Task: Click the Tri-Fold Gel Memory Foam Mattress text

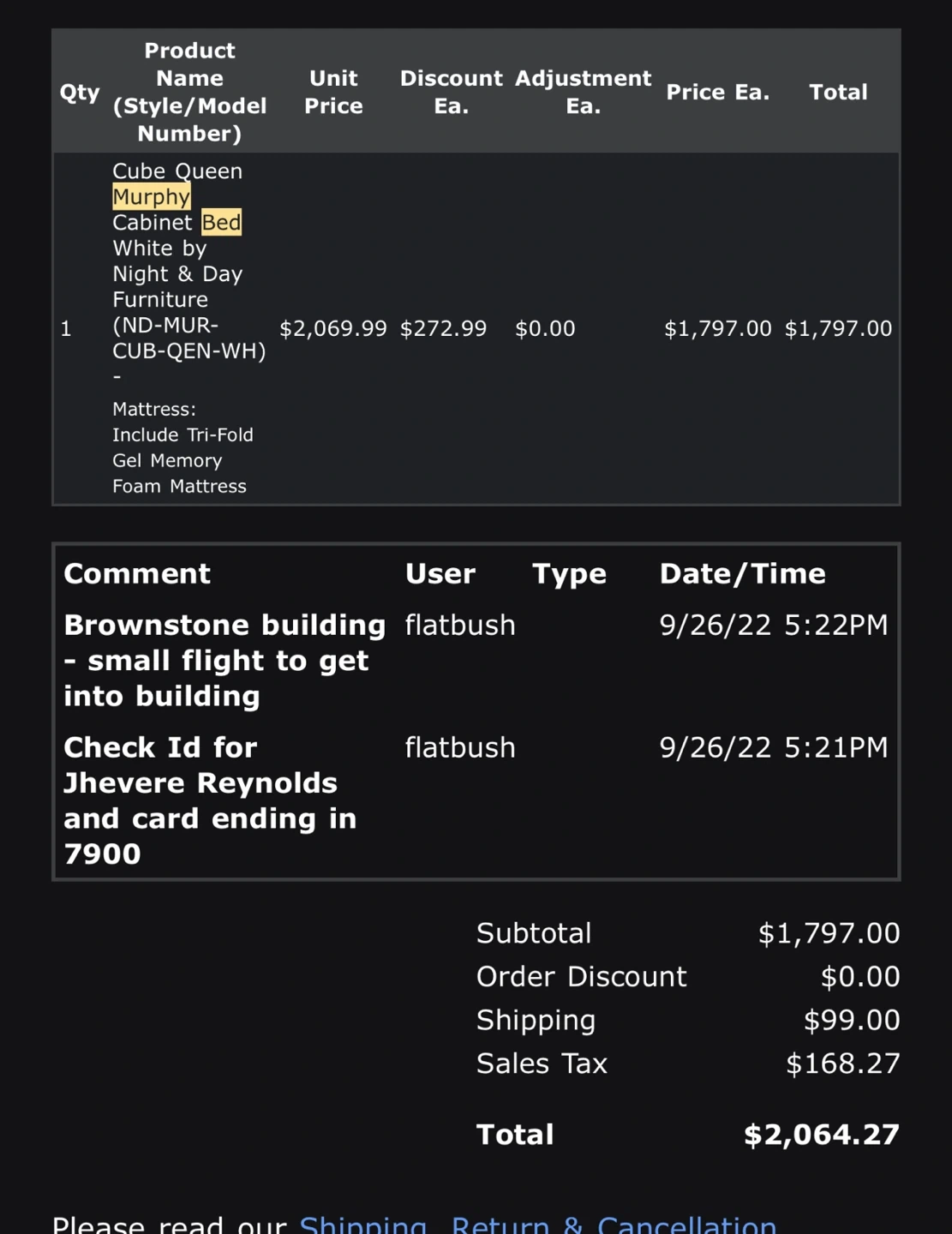Action: pos(183,460)
